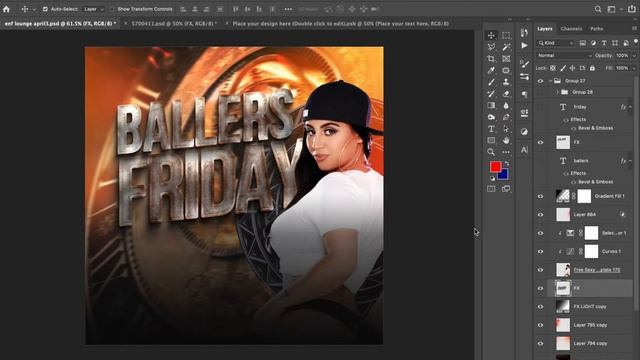This screenshot has width=640, height=360.
Task: Select the Brush tool
Action: tap(491, 82)
